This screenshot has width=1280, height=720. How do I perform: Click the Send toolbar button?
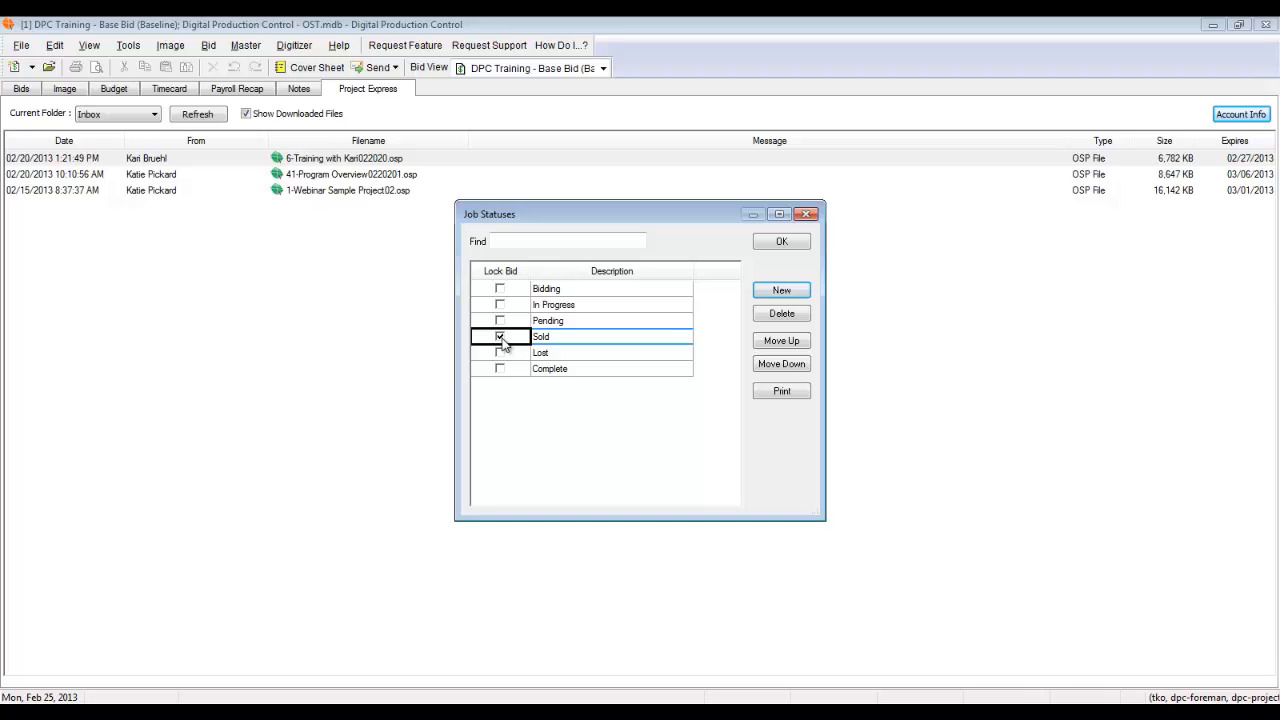(x=375, y=67)
